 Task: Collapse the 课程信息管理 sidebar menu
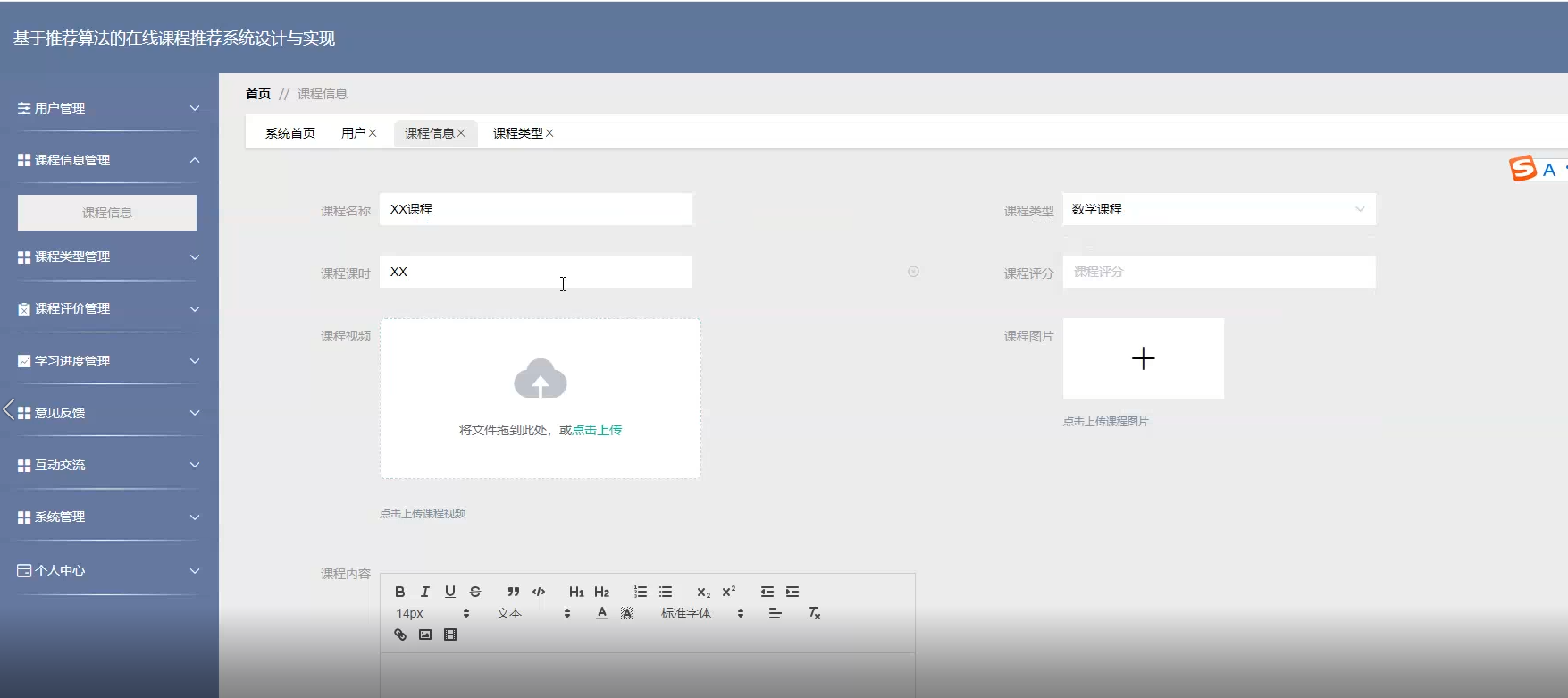[x=107, y=160]
